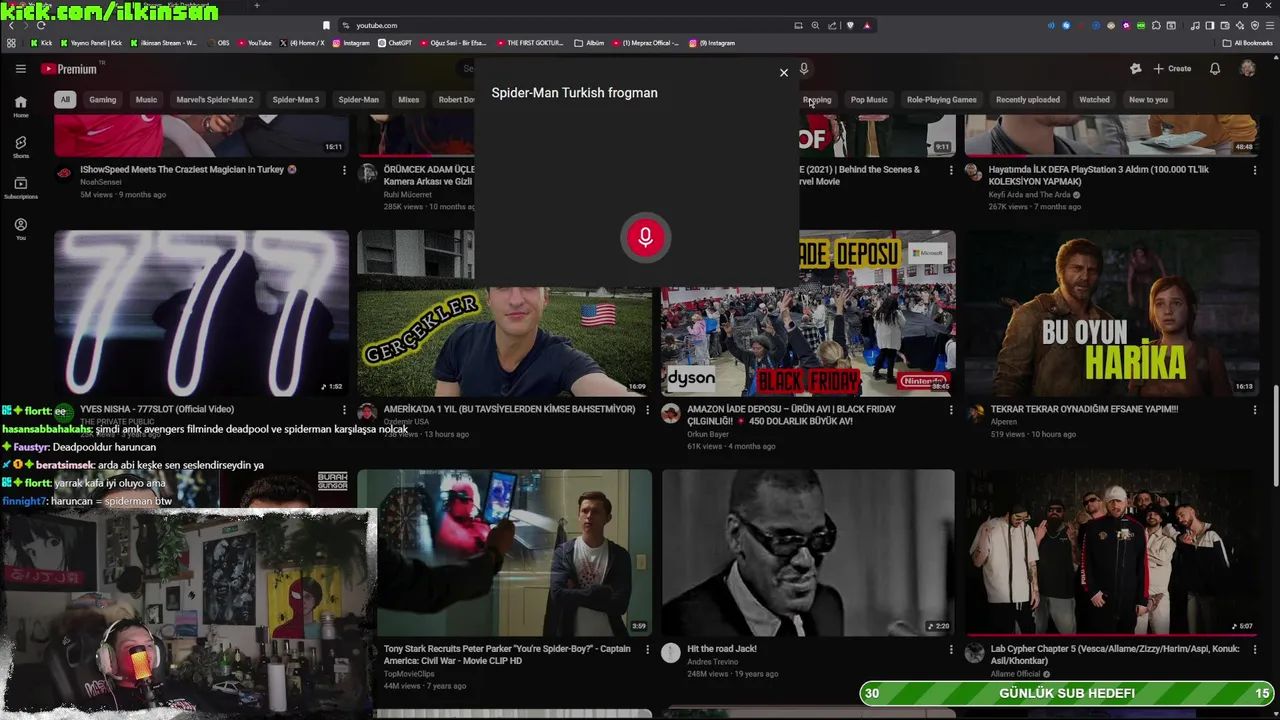Click the sparkle icon left of Create
Viewport: 1280px width, 720px height.
click(1135, 69)
